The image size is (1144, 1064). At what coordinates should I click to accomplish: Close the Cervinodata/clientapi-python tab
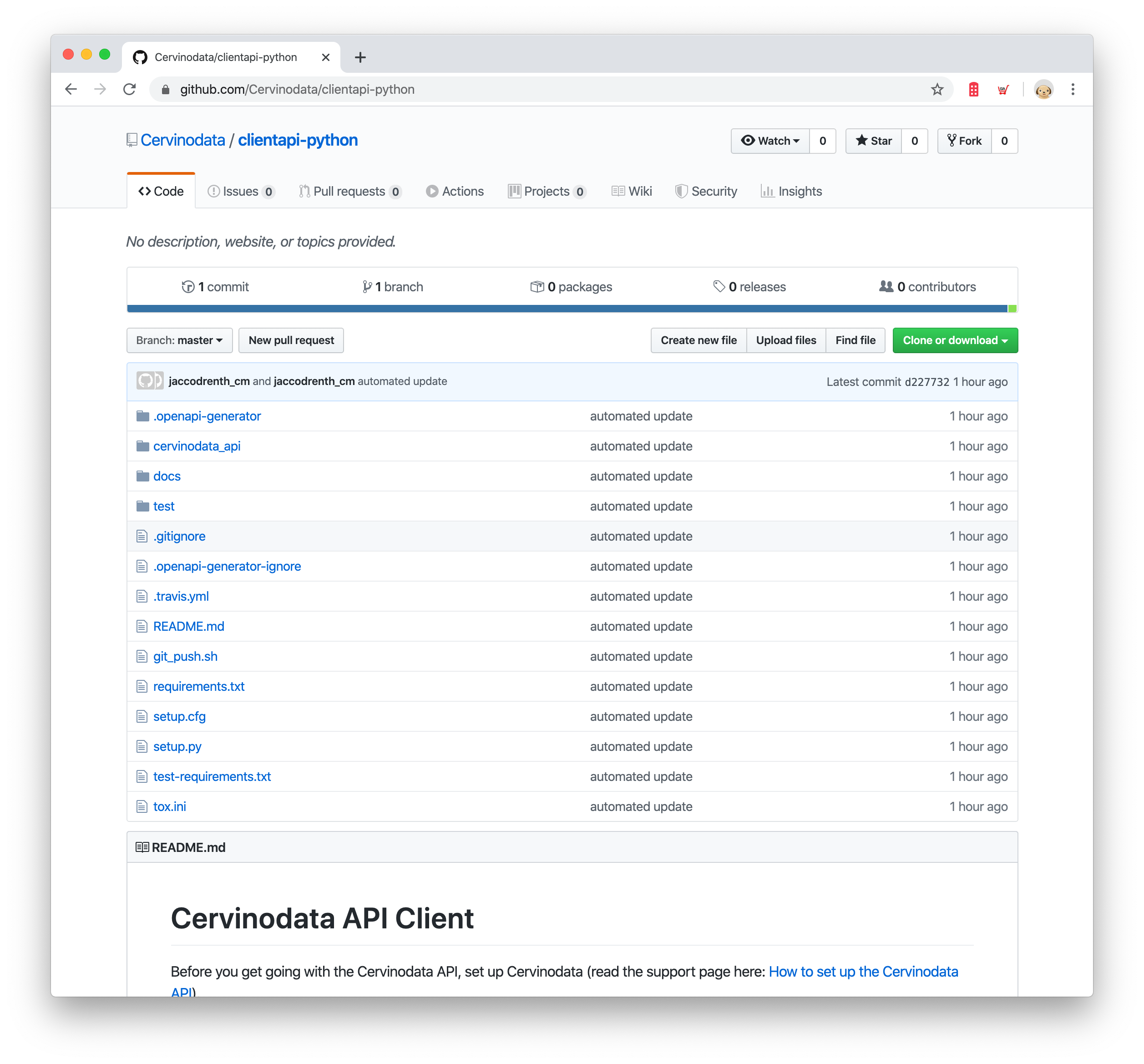pyautogui.click(x=326, y=57)
